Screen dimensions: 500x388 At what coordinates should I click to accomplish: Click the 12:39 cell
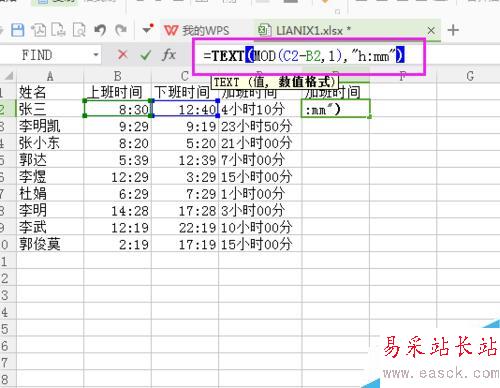[x=185, y=160]
